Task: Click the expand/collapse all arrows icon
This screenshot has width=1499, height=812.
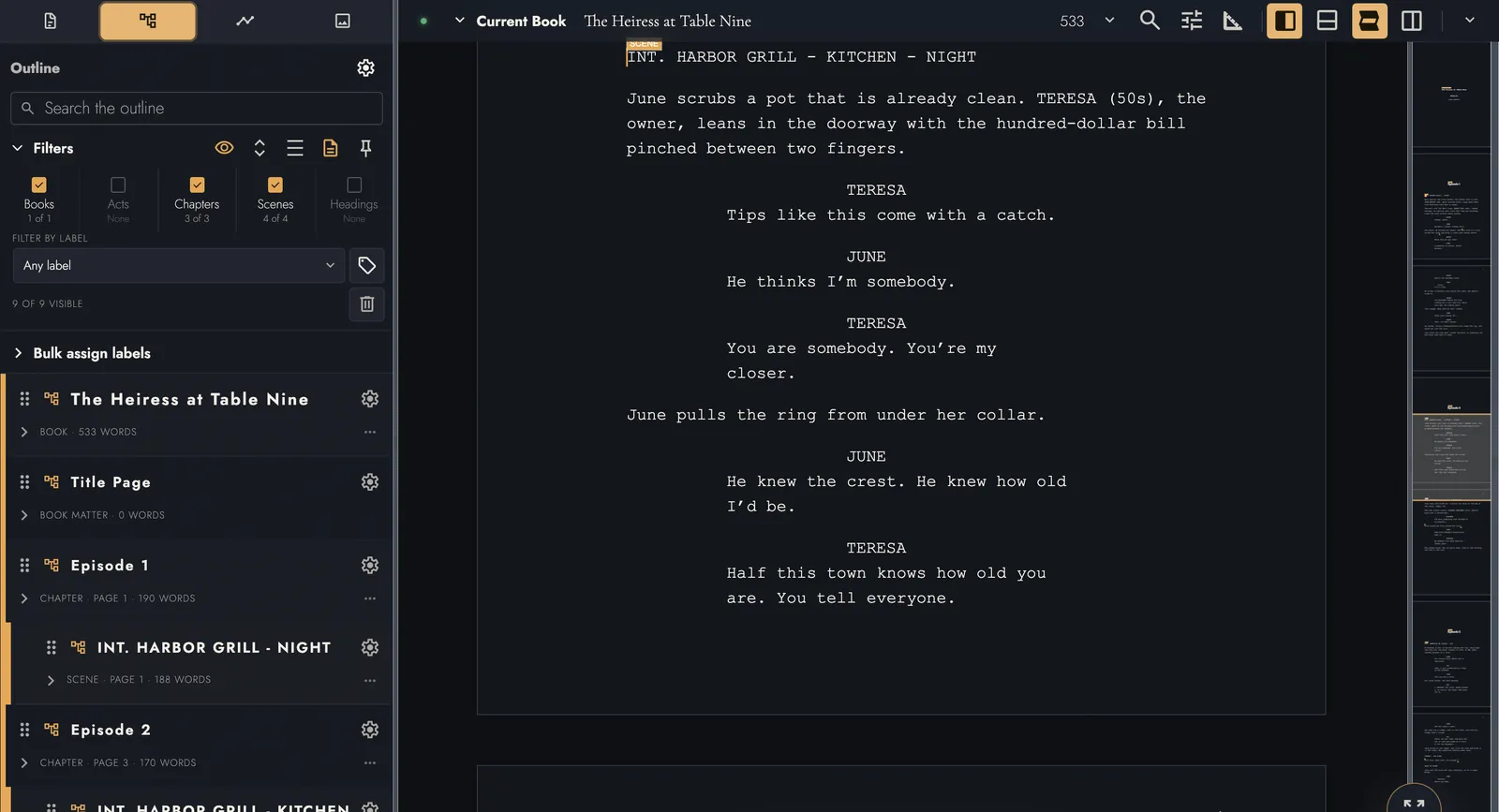Action: click(x=260, y=148)
